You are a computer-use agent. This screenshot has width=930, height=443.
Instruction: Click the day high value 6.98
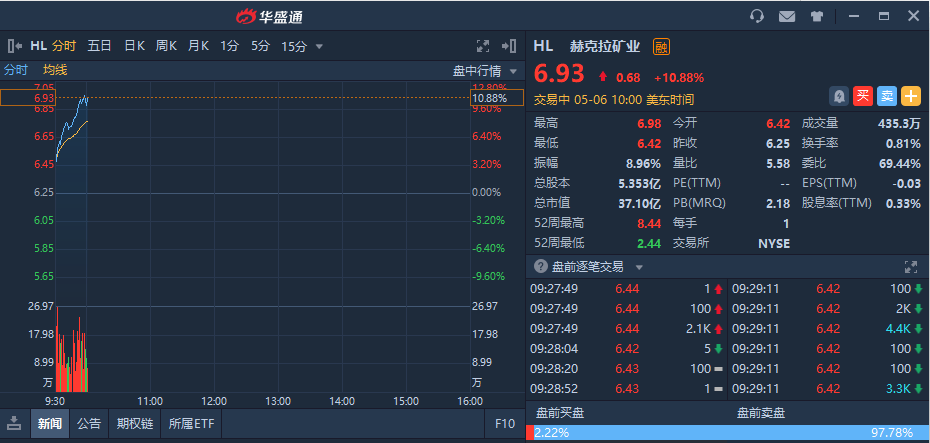[x=649, y=123]
